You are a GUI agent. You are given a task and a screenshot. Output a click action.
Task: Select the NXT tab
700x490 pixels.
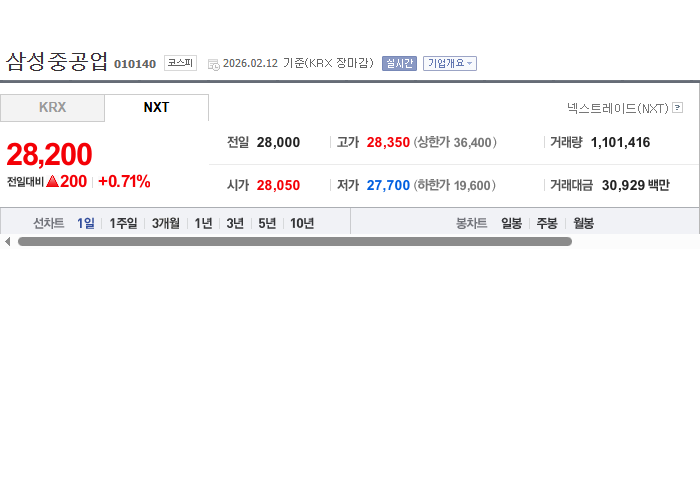[x=156, y=108]
